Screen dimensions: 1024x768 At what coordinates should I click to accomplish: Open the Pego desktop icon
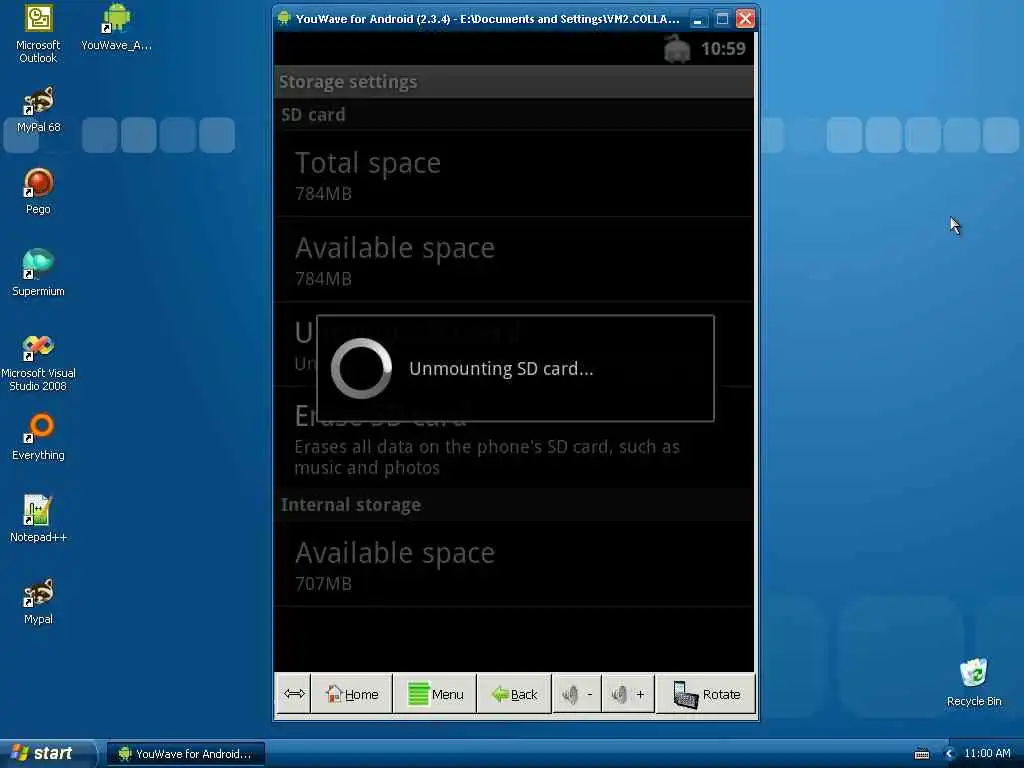coord(38,191)
